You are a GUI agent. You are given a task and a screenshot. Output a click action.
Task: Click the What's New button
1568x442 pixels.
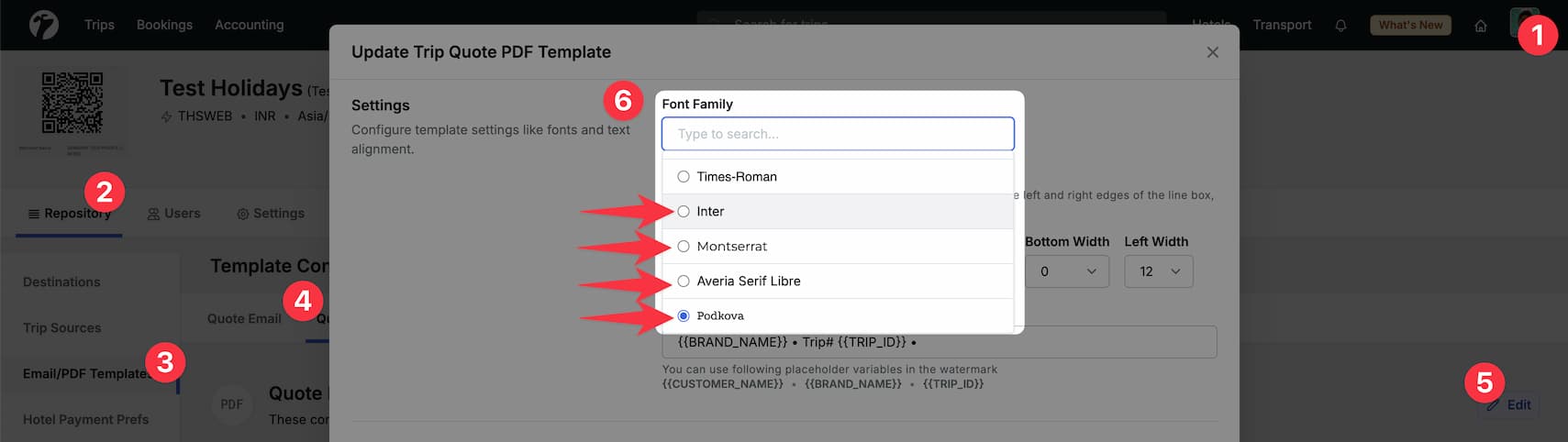pyautogui.click(x=1410, y=25)
